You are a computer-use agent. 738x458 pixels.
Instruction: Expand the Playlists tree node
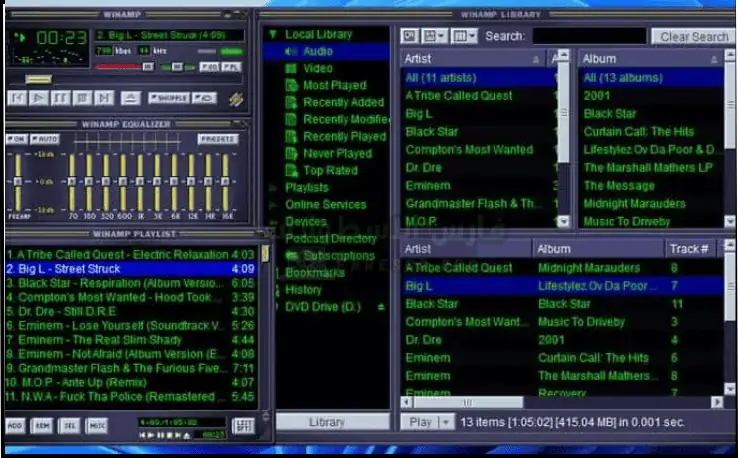pyautogui.click(x=275, y=187)
